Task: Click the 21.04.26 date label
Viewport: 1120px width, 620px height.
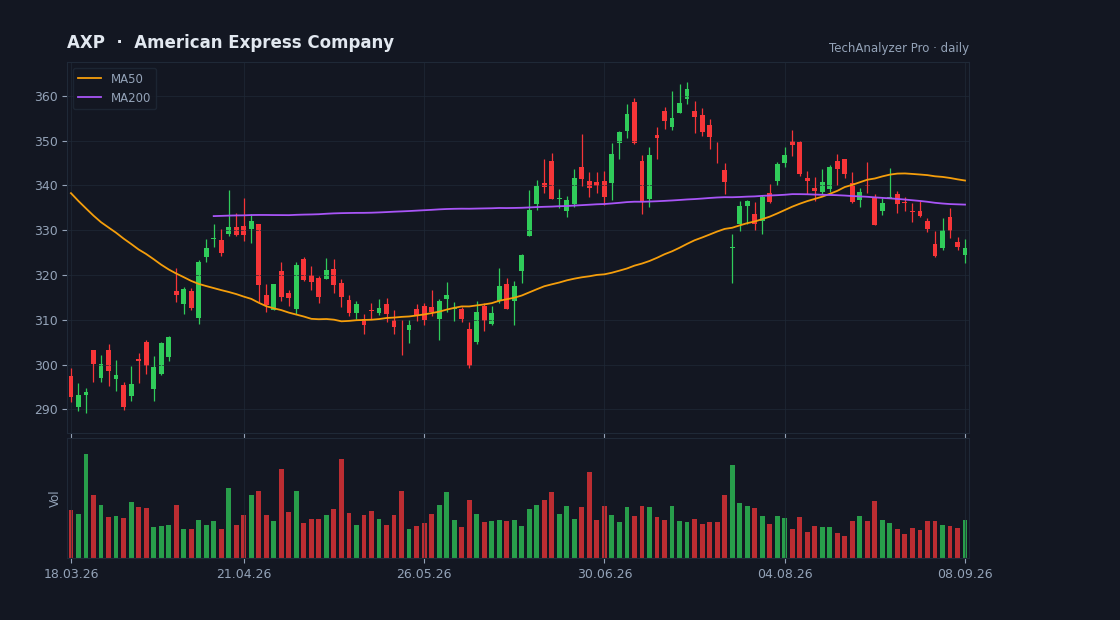Action: (x=244, y=574)
